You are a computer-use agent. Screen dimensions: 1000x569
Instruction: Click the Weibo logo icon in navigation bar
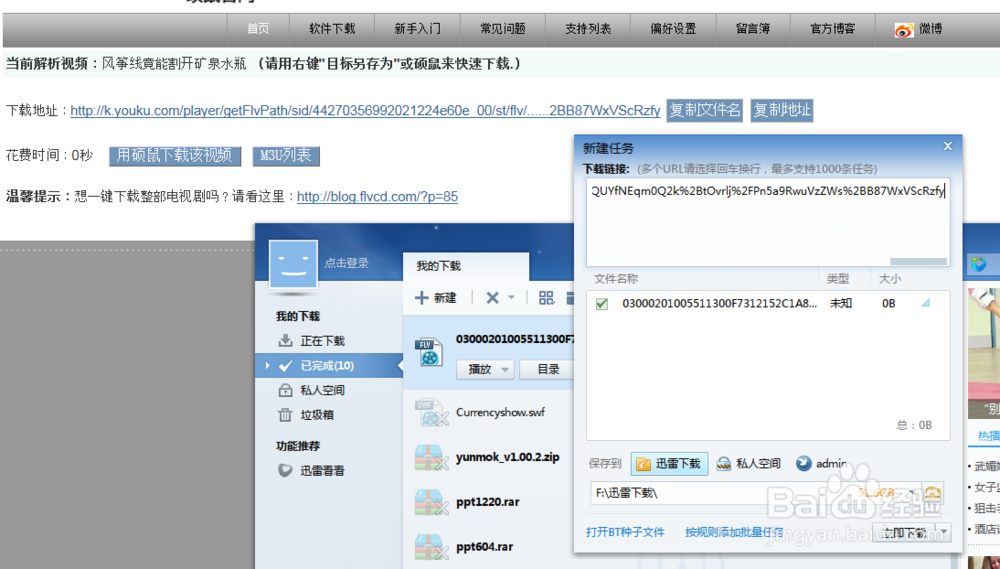tap(904, 29)
